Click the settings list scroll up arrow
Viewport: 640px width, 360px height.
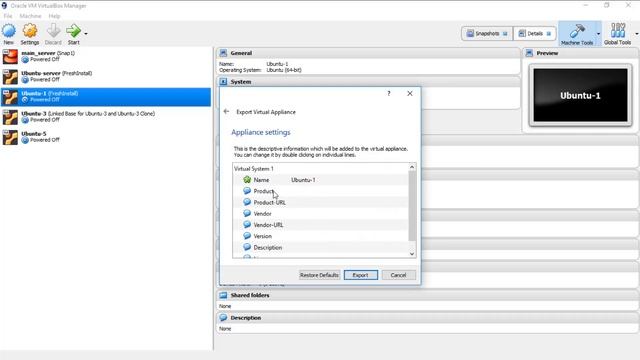click(x=412, y=167)
